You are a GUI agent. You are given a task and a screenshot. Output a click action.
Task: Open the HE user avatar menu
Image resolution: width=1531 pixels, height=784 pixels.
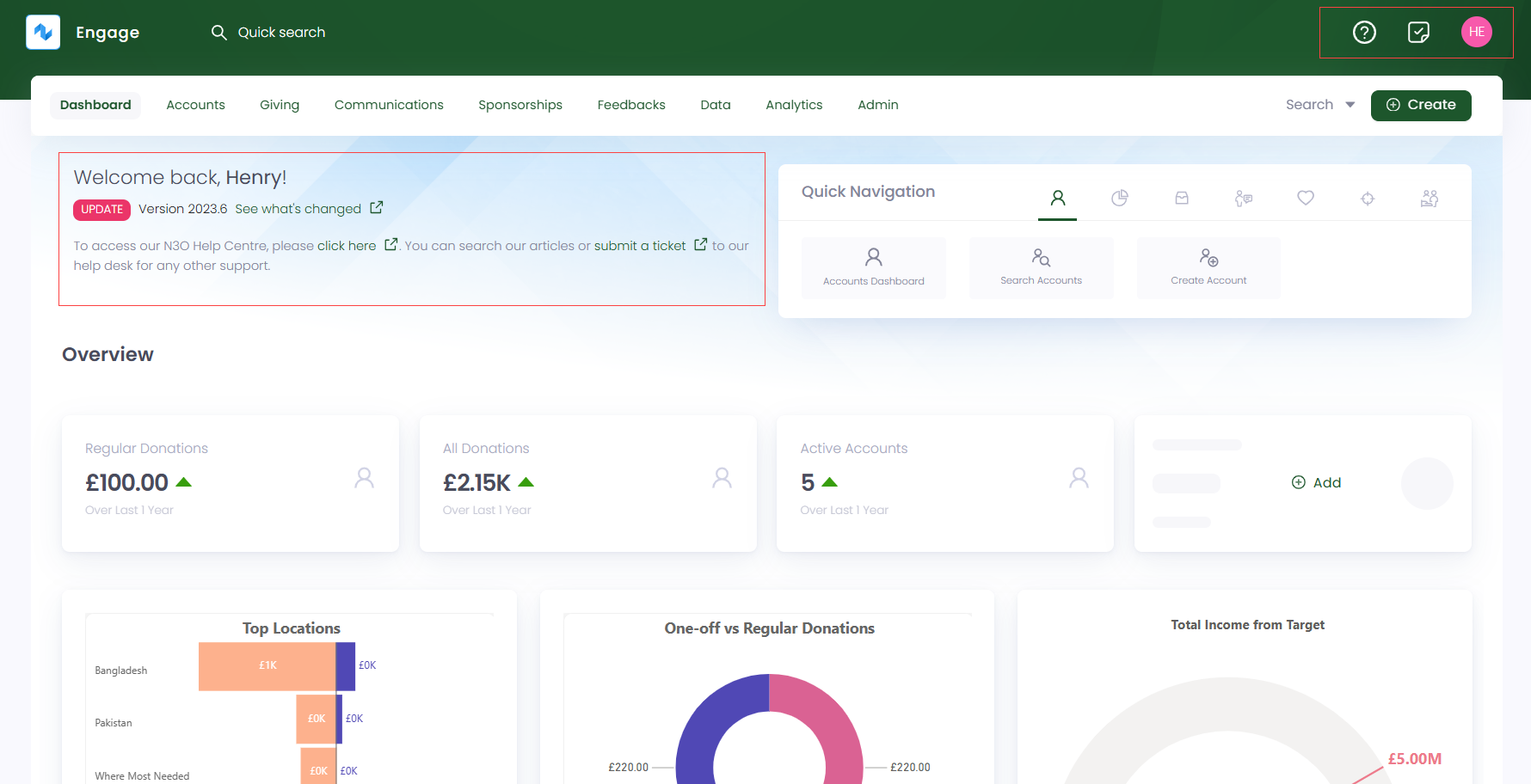(1477, 32)
